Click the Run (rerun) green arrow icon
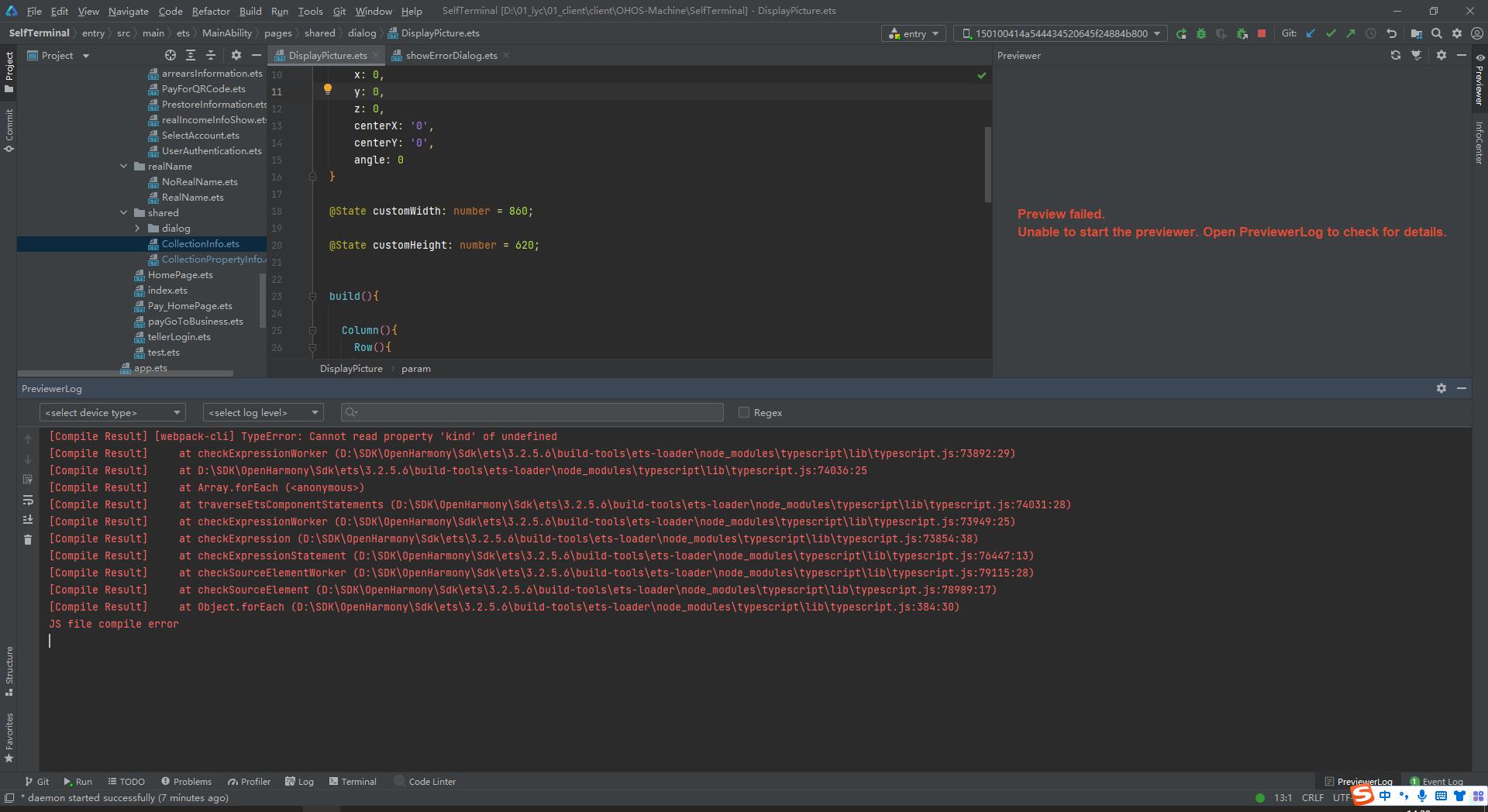Viewport: 1488px width, 812px height. click(1181, 33)
